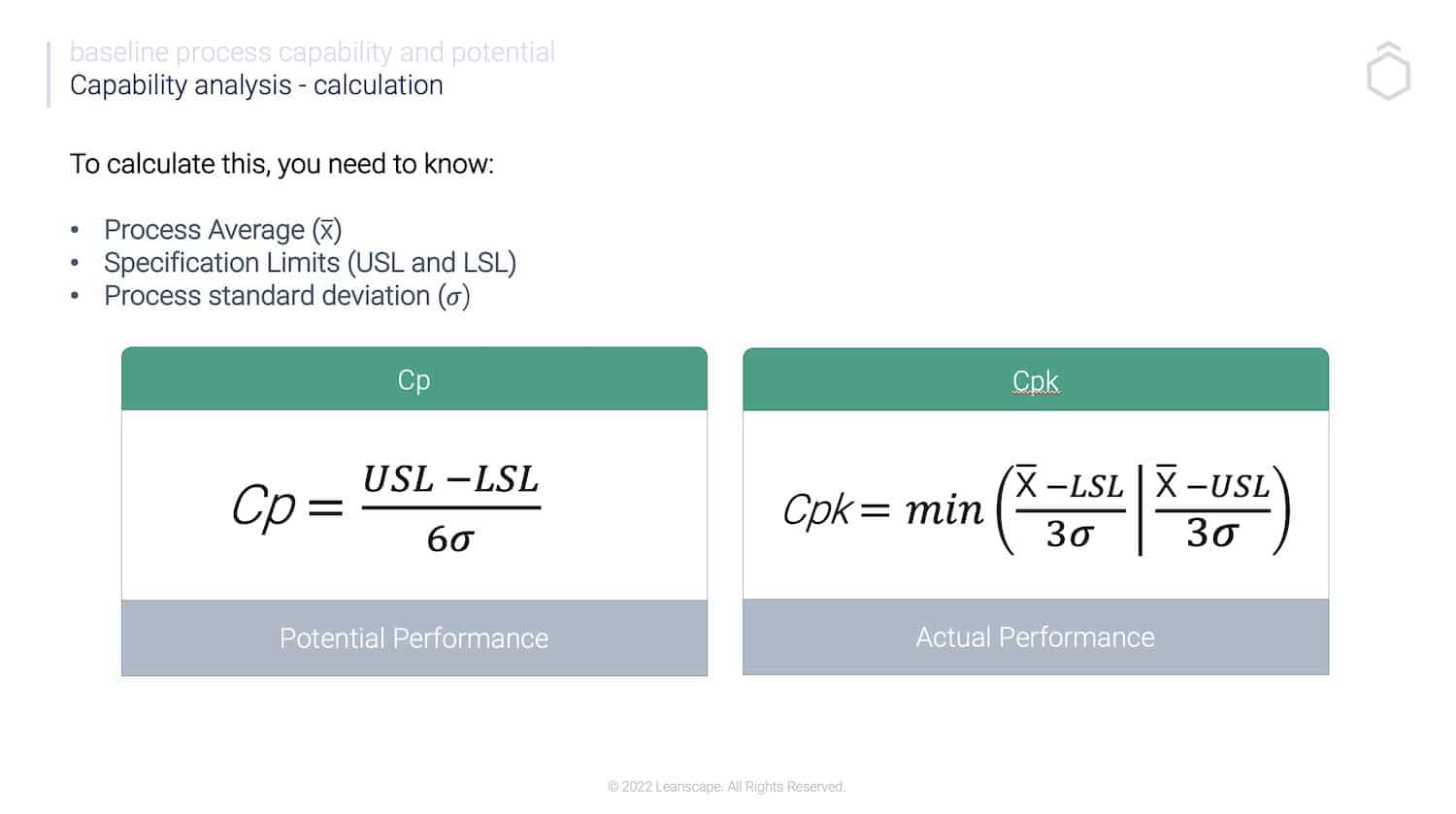Click the X̄ −LSL fraction in the Cpk formula
Screen dimensions: 1456x814
point(1069,509)
